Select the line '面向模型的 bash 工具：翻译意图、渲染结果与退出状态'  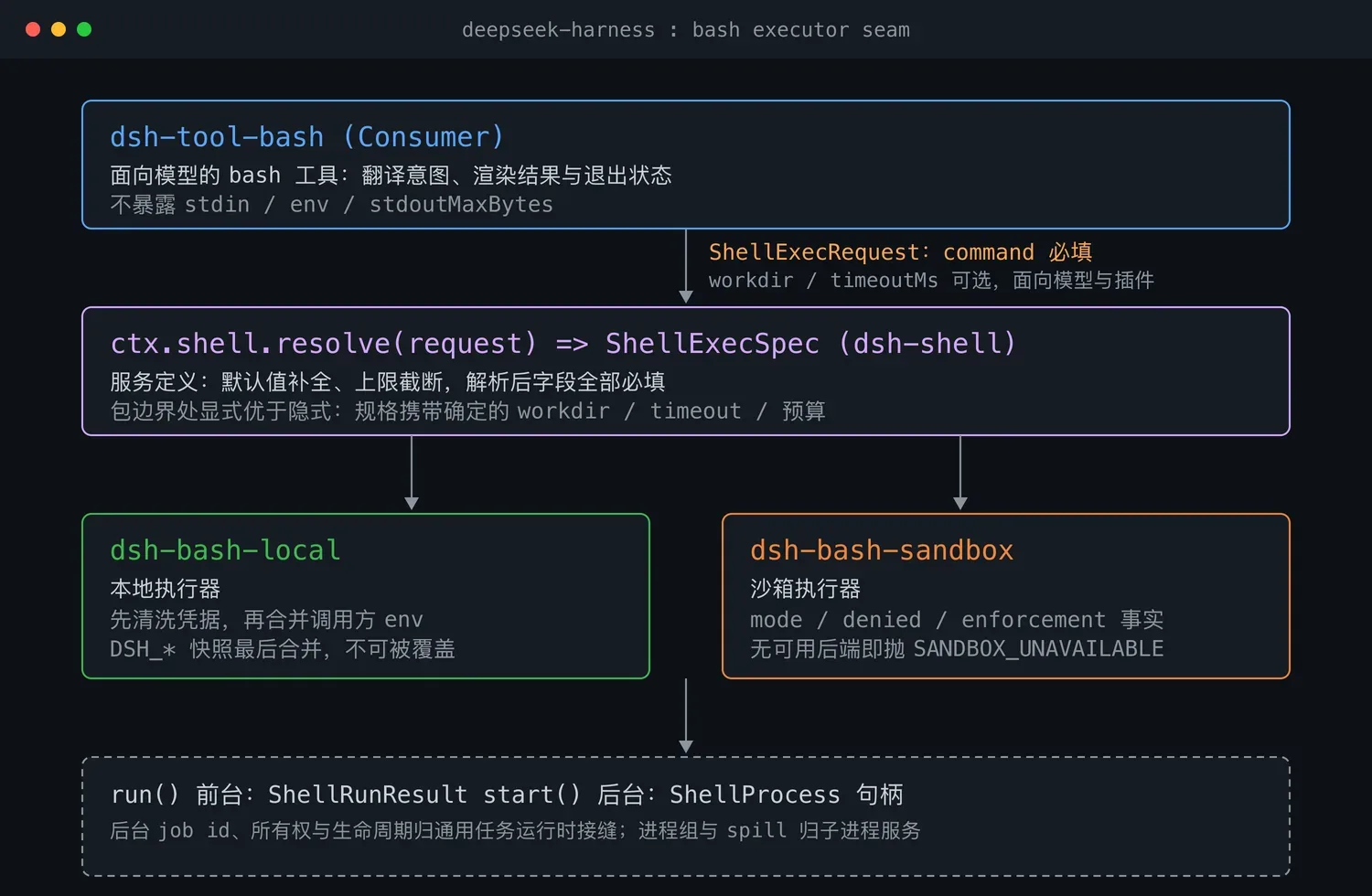[391, 175]
